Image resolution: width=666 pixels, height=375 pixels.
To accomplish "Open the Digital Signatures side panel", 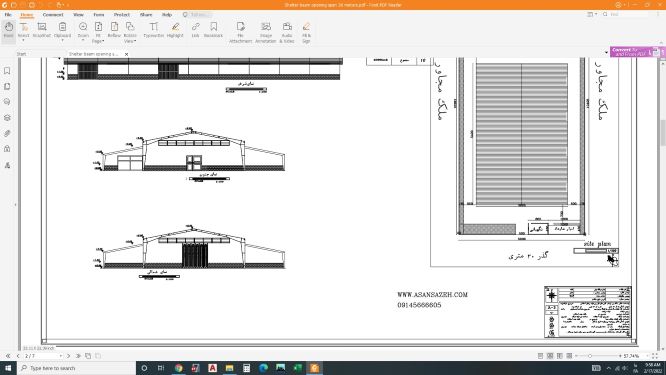I will coord(7,165).
